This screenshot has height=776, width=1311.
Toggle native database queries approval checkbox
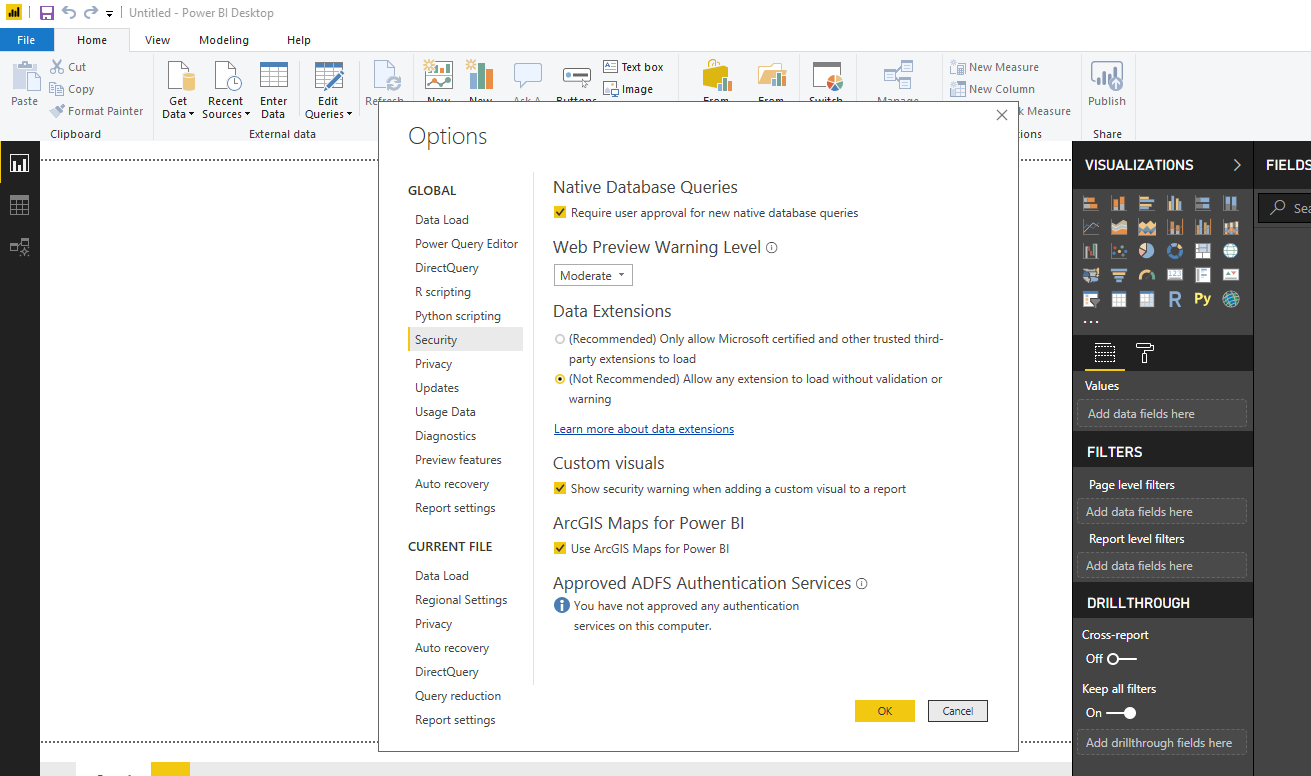(x=560, y=213)
